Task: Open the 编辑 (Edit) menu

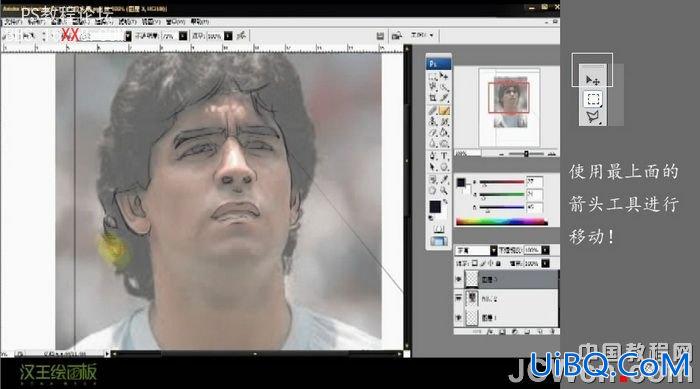Action: [x=35, y=21]
